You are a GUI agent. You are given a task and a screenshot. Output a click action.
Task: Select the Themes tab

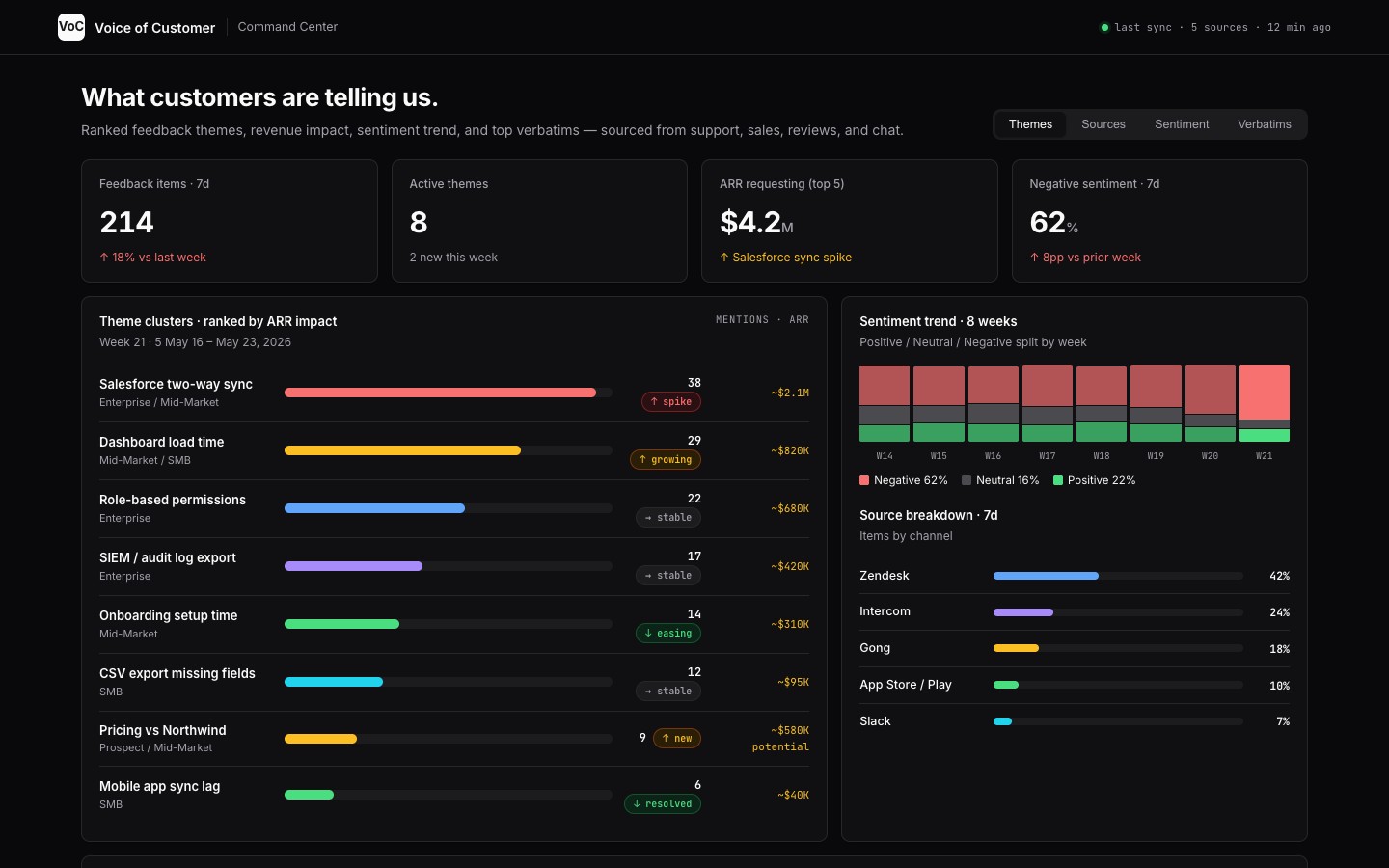(x=1030, y=124)
